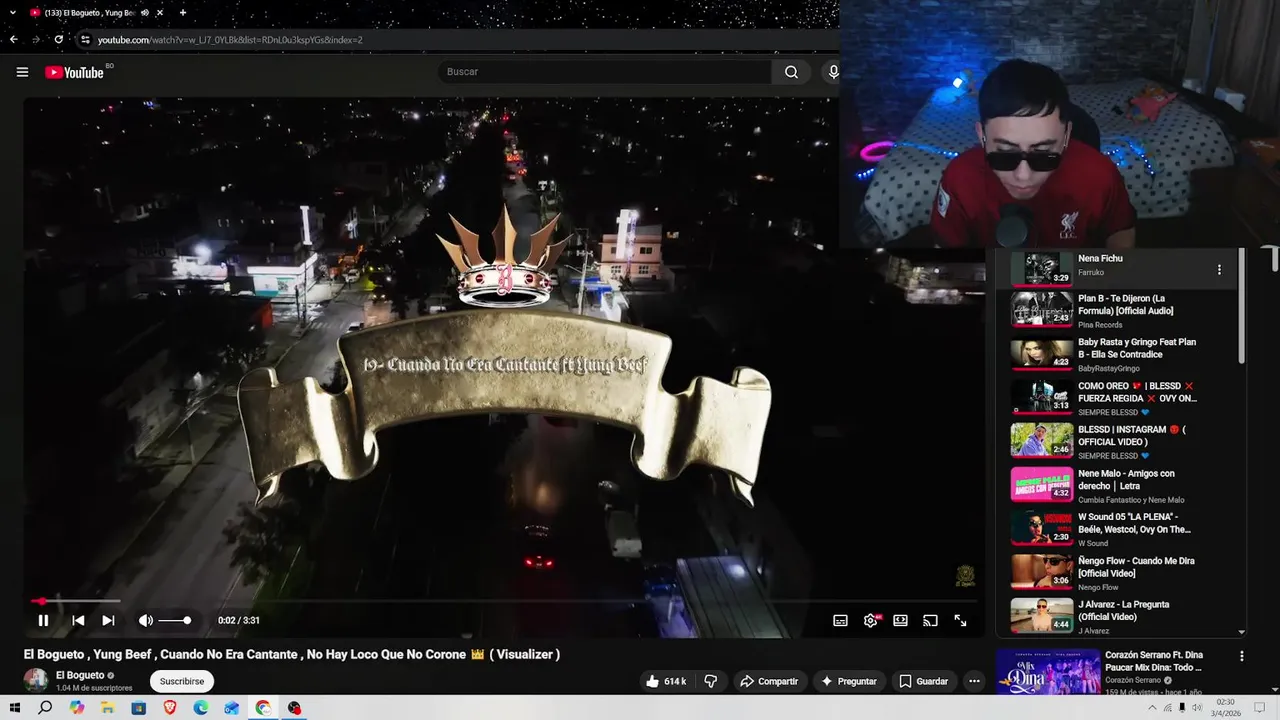
Task: Launch Brave browser from the taskbar
Action: pos(170,708)
